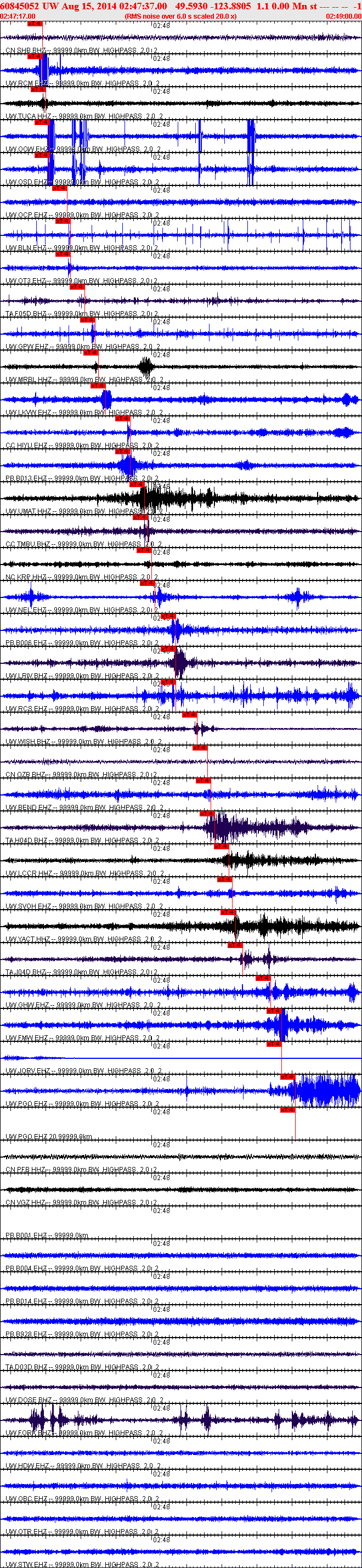The image size is (362, 1568).
Task: Click red pick marker on UW GPW trace
Action: pyautogui.click(x=88, y=319)
